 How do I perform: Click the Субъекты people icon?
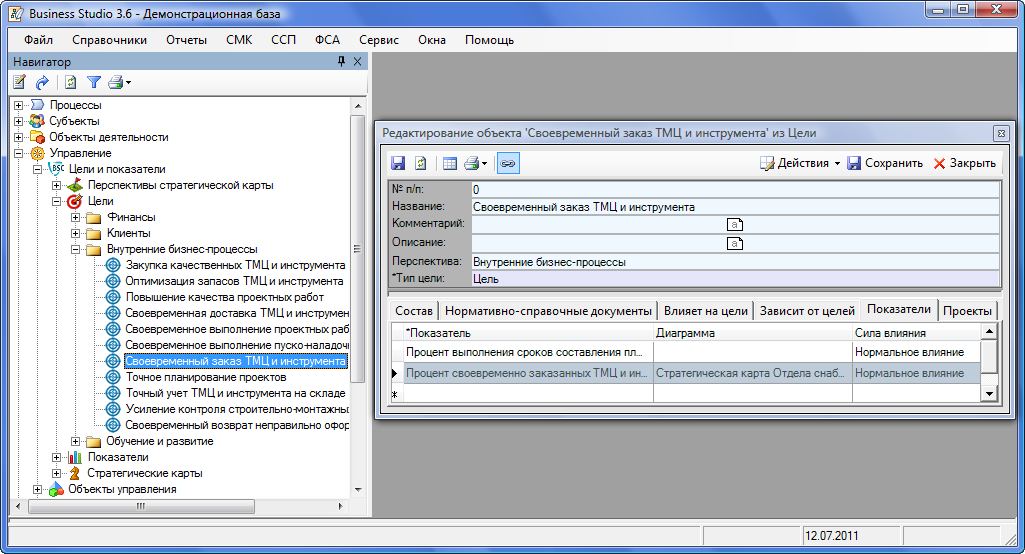point(37,121)
